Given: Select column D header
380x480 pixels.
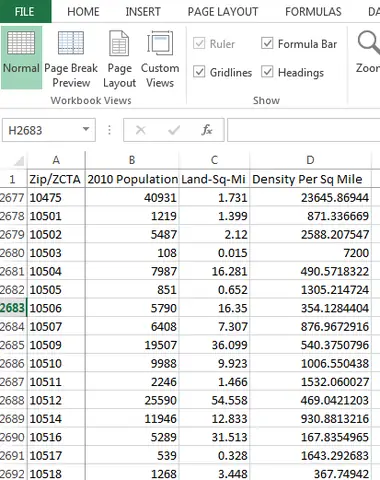Looking at the screenshot, I should [310, 160].
